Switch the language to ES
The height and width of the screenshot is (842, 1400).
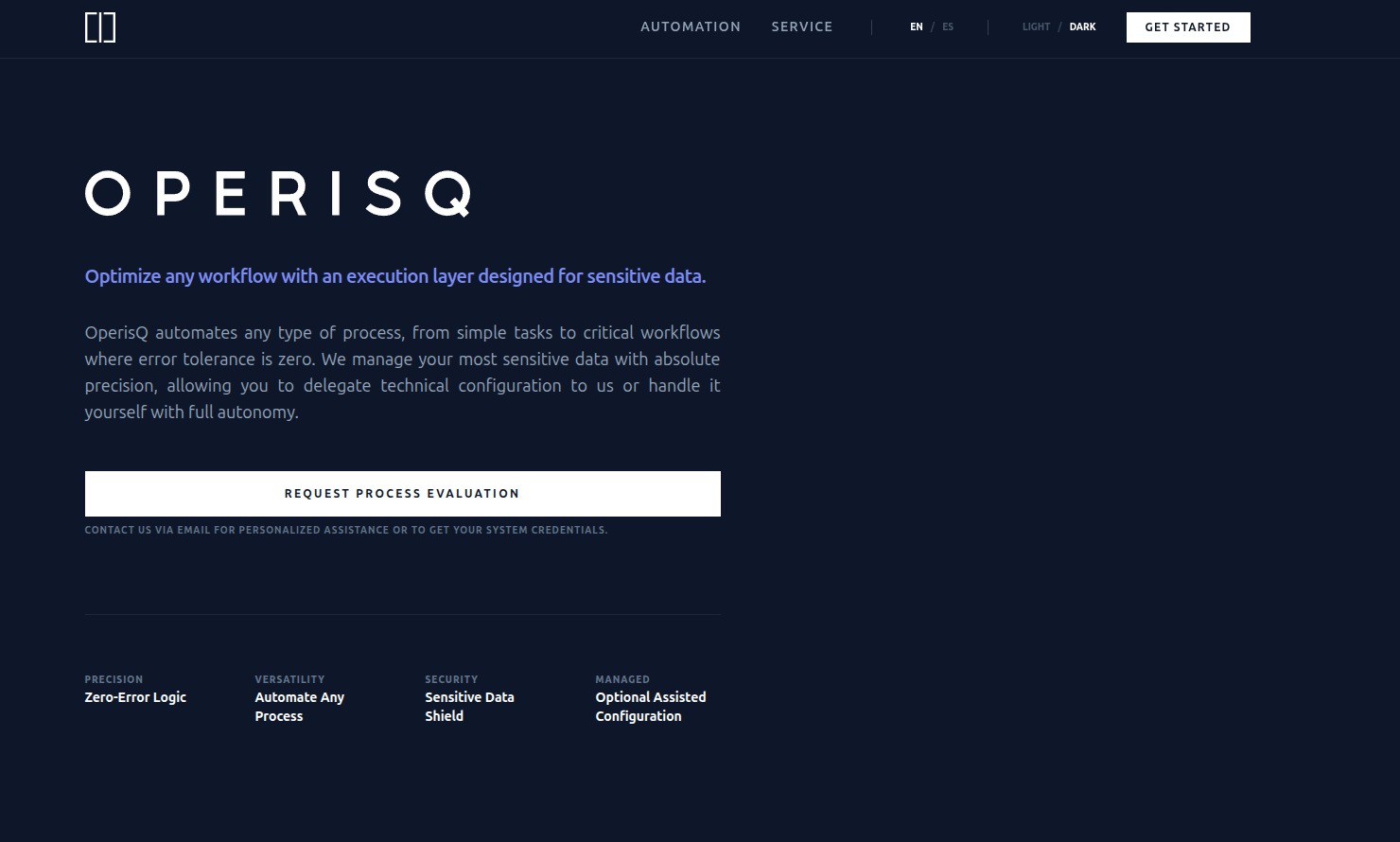point(948,26)
